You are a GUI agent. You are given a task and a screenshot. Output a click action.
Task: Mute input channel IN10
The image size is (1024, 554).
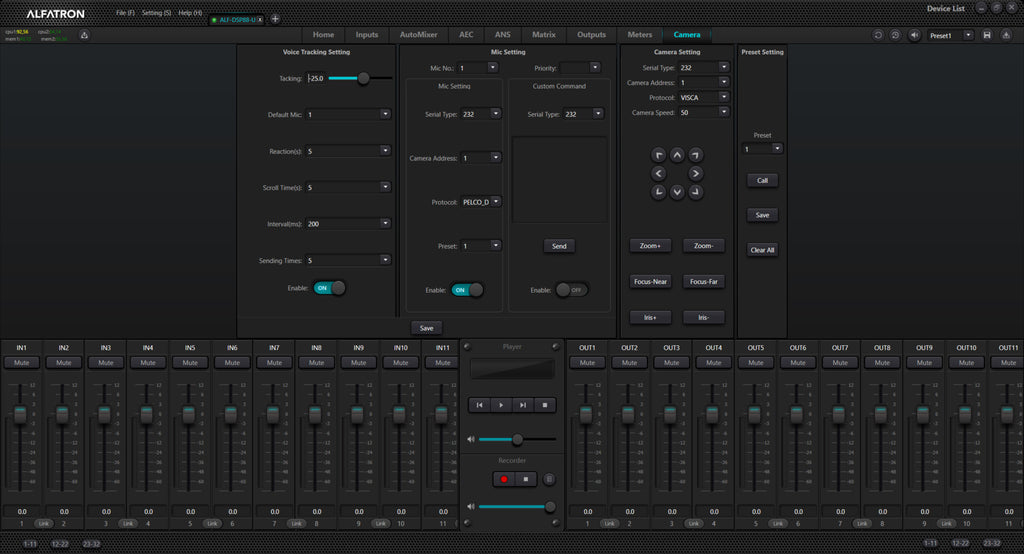[400, 363]
